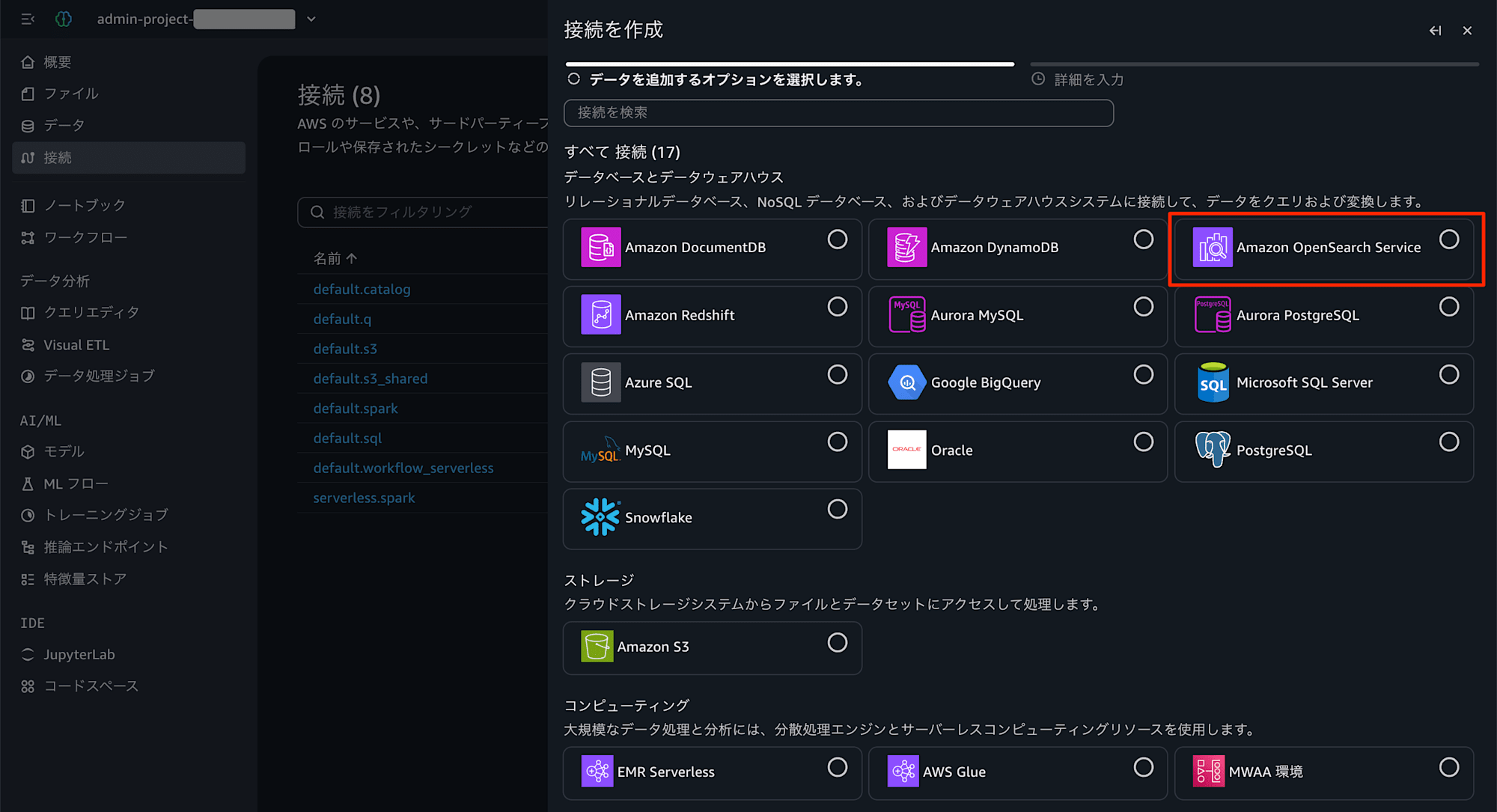Click the Amazon OpenSearch Service icon
Screen dimensions: 1497x812
click(1213, 247)
